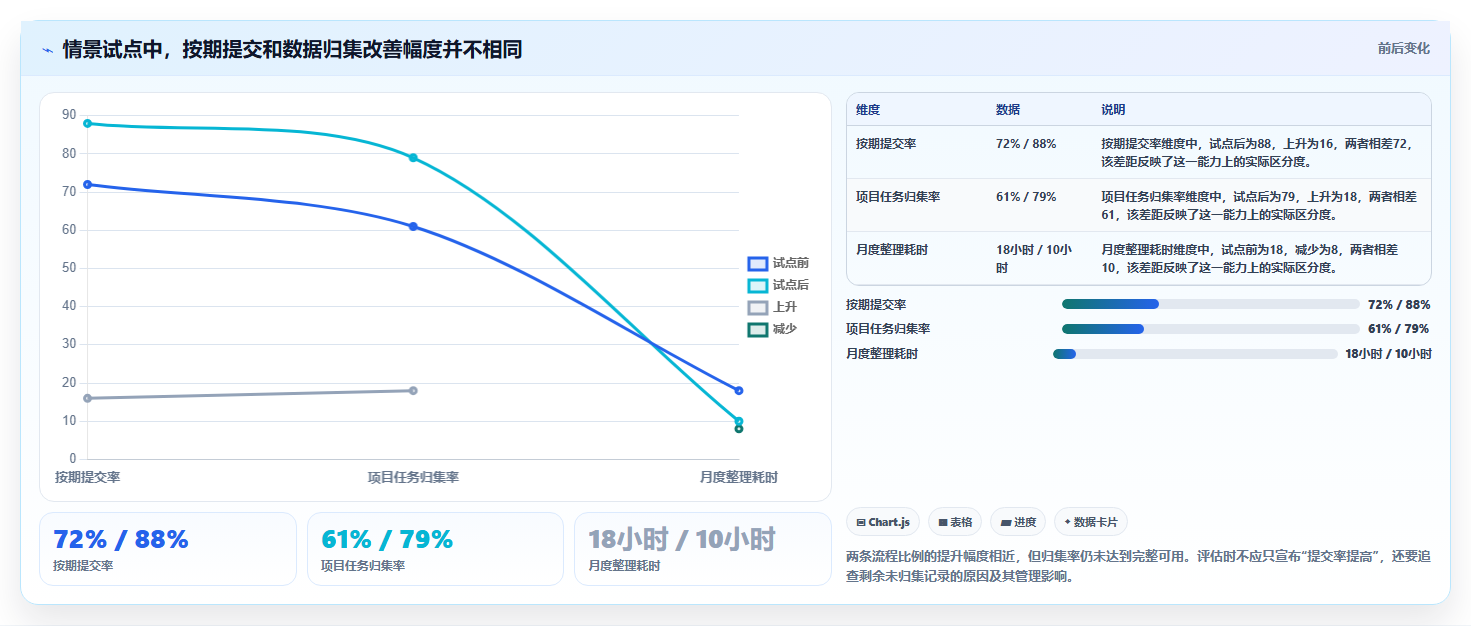This screenshot has width=1471, height=626.
Task: Toggle the 减少 legend series
Action: tap(772, 329)
